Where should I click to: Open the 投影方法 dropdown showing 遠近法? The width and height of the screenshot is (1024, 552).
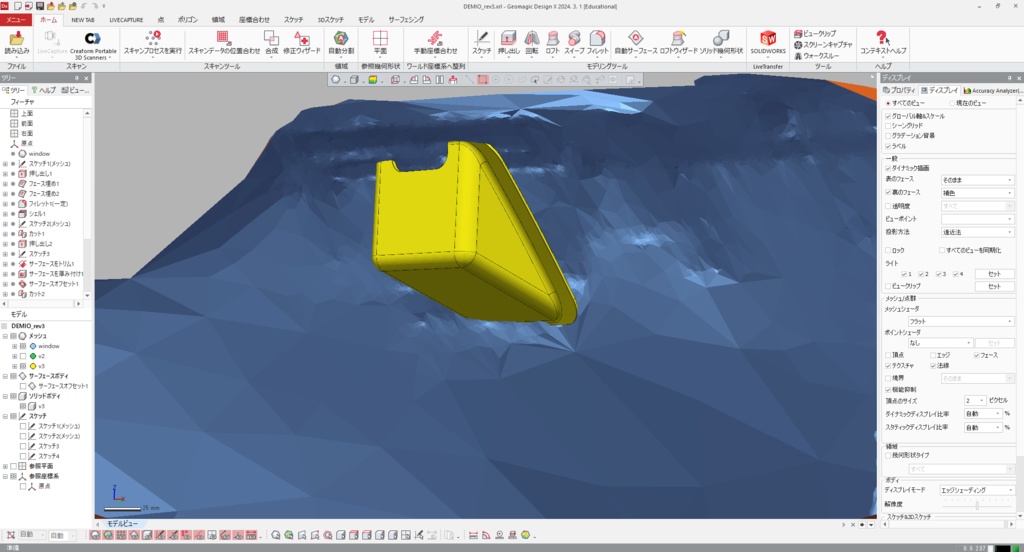977,232
